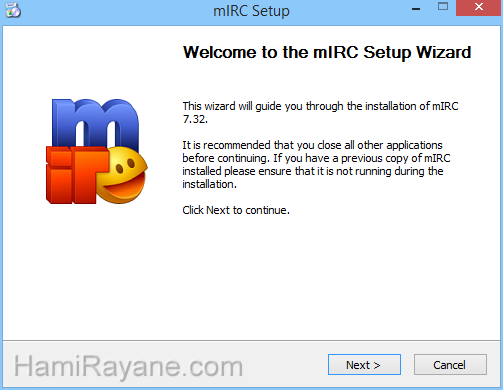
Task: Click the installer icon in title bar
Action: point(13,10)
